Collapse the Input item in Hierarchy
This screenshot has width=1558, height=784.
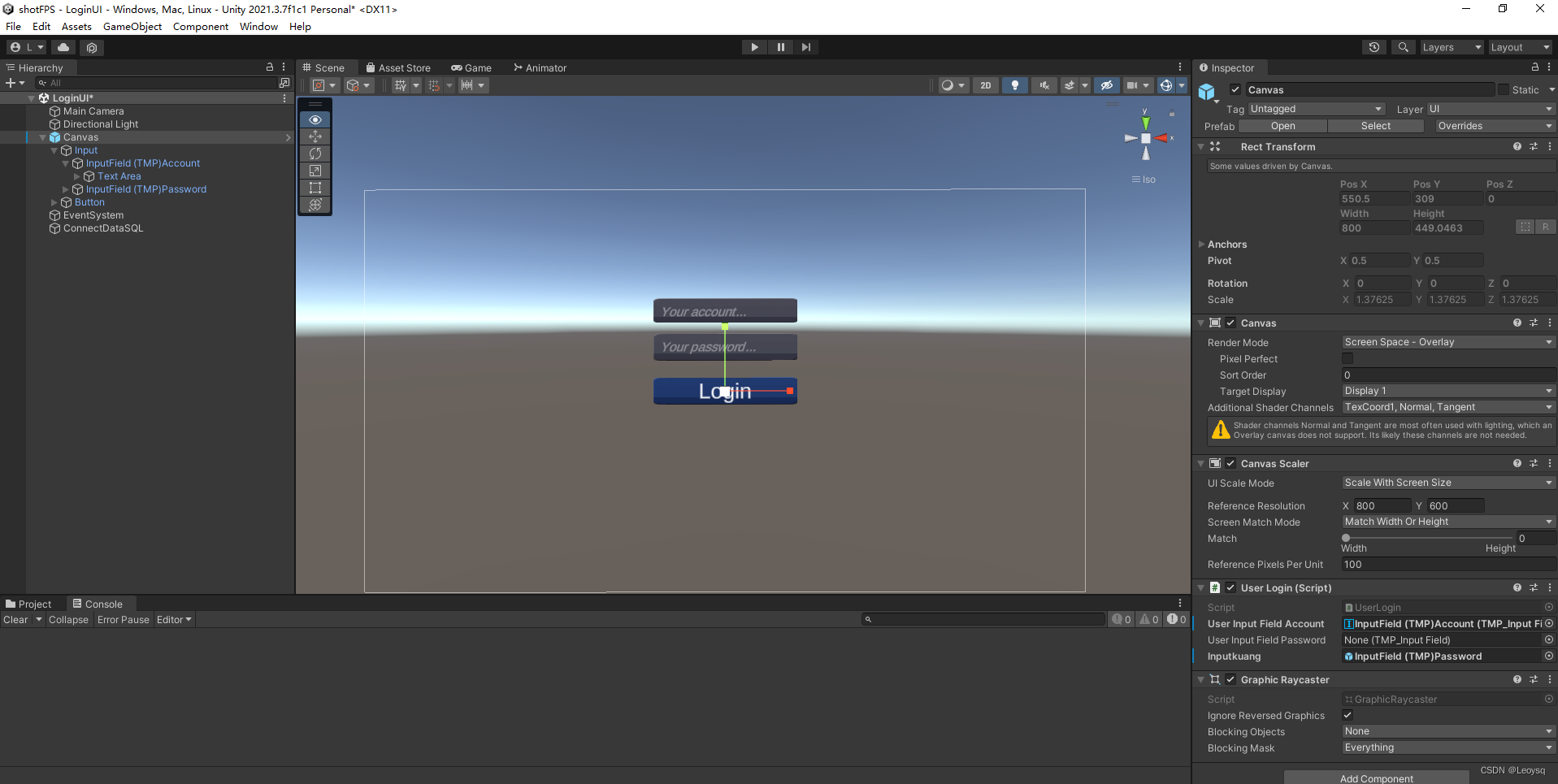click(54, 150)
